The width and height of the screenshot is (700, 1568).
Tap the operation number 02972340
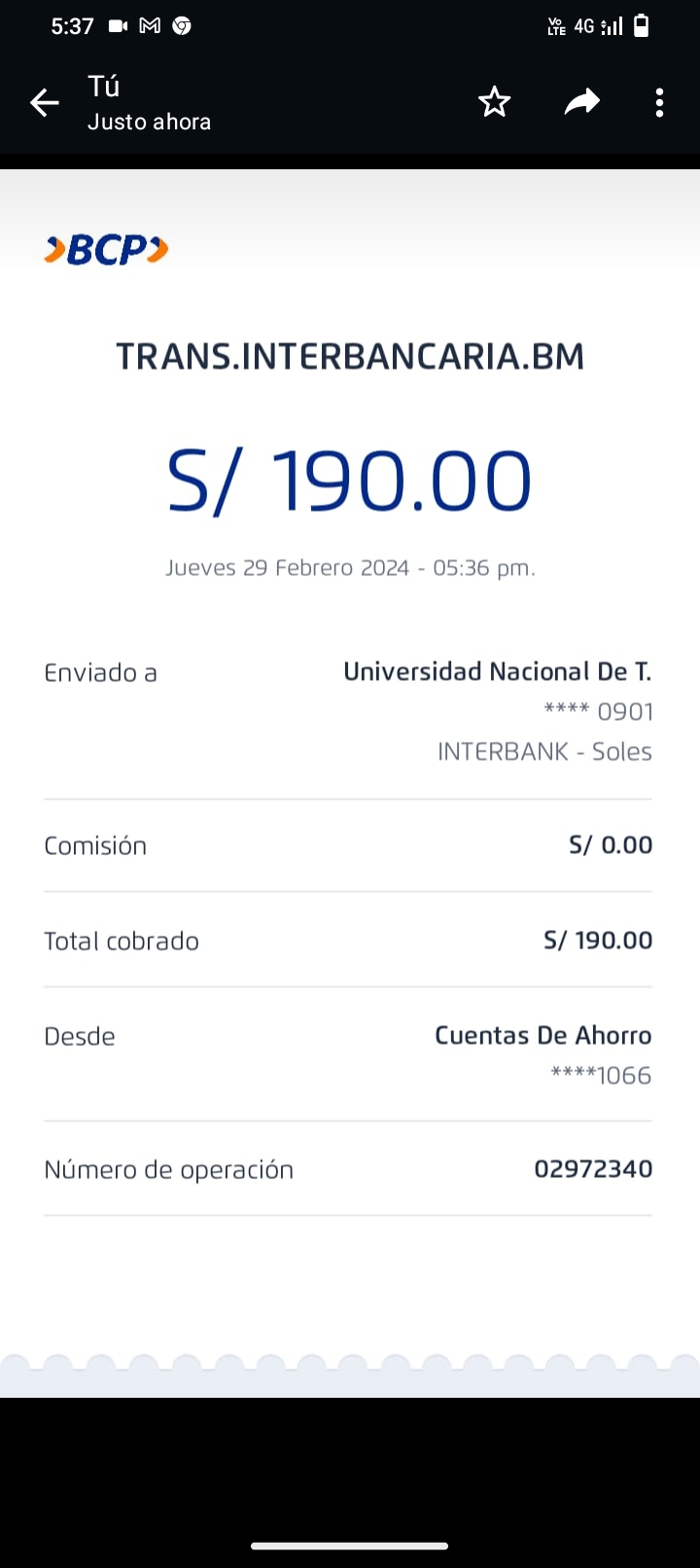(593, 1168)
